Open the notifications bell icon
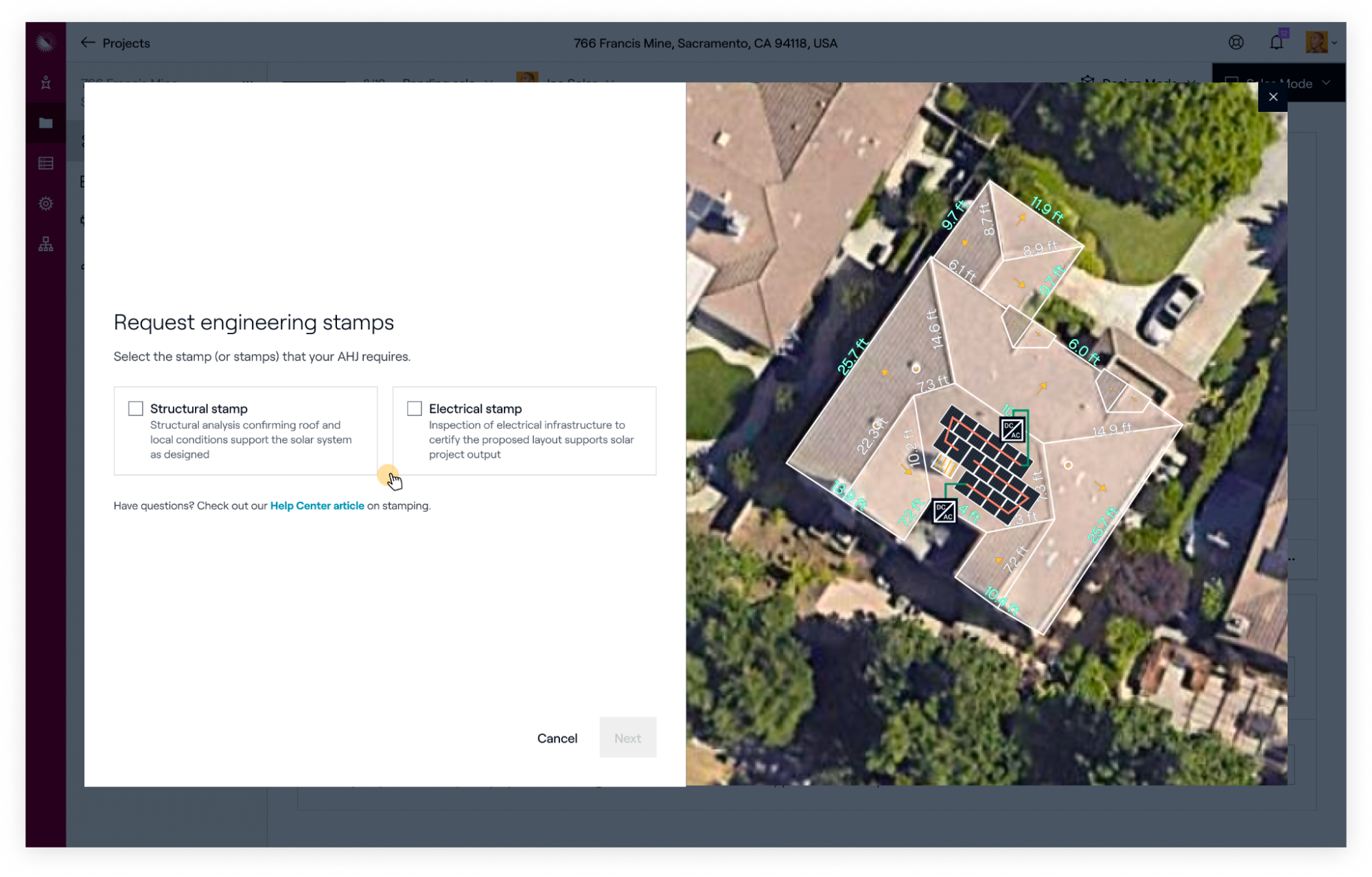1372x877 pixels. point(1276,43)
